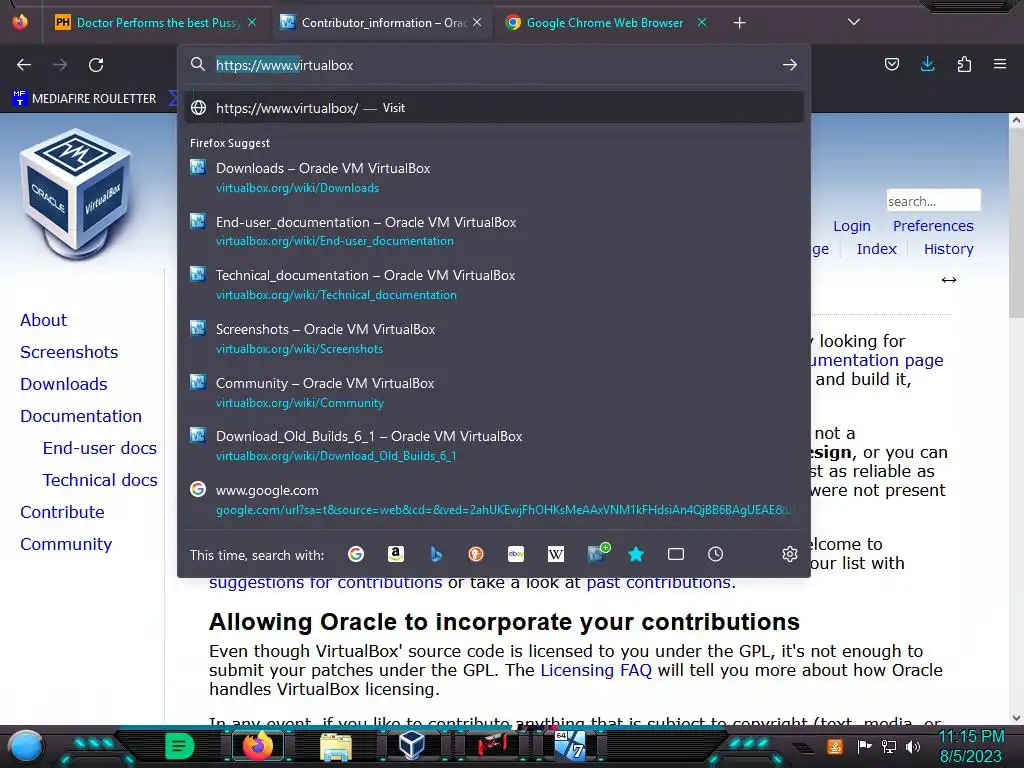
Task: Search open tabs with the rectangle icon
Action: tap(676, 554)
